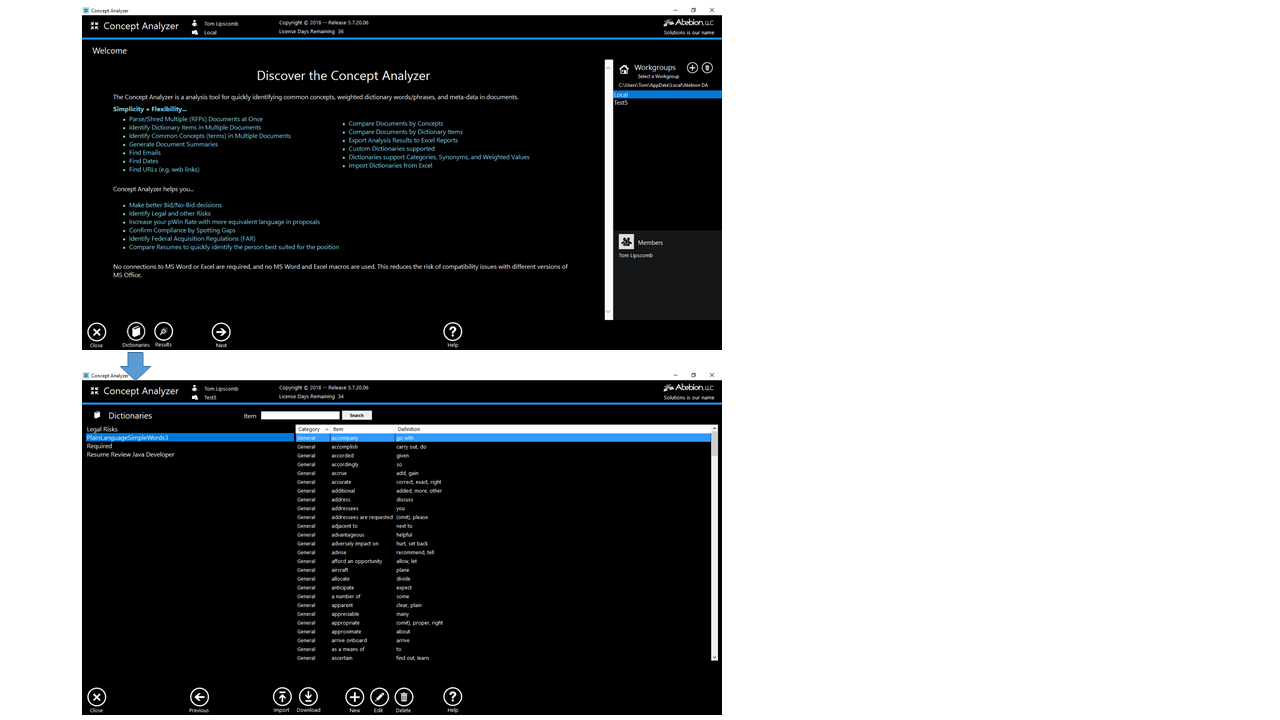Sort the table by the Item column header

click(x=363, y=429)
